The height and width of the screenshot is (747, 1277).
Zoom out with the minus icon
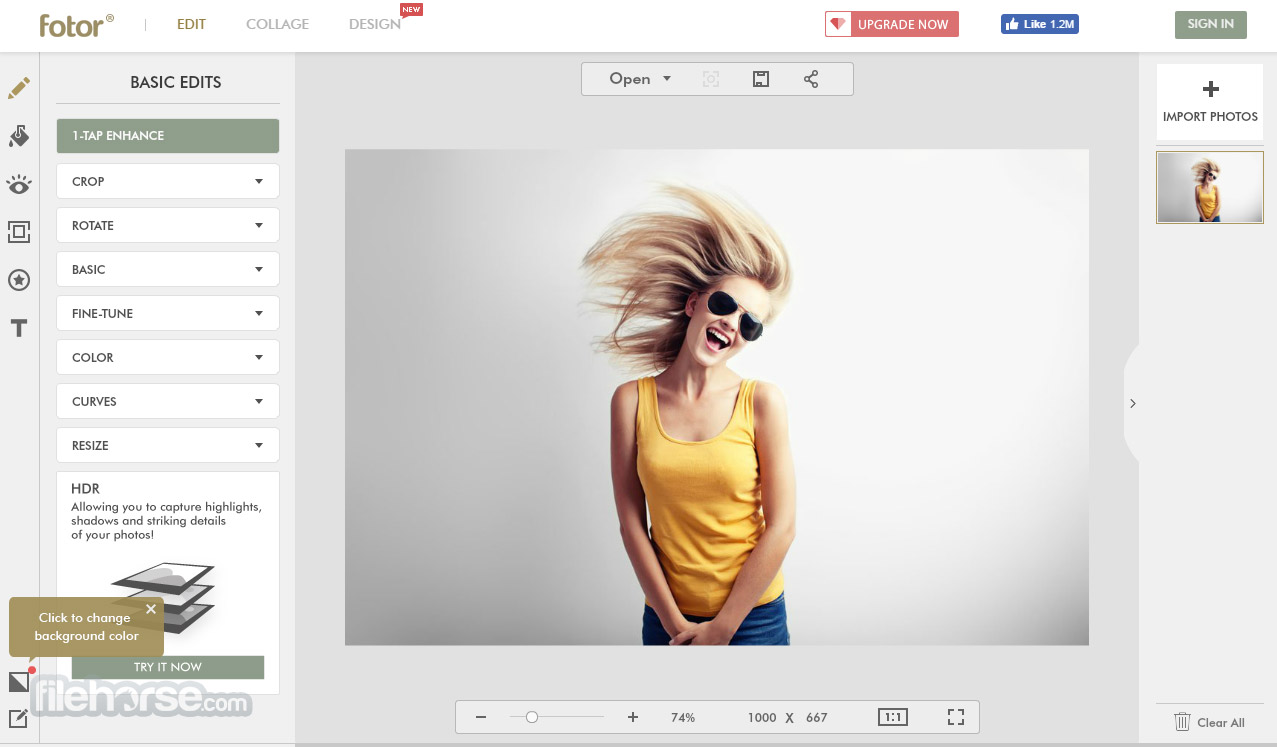tap(481, 717)
